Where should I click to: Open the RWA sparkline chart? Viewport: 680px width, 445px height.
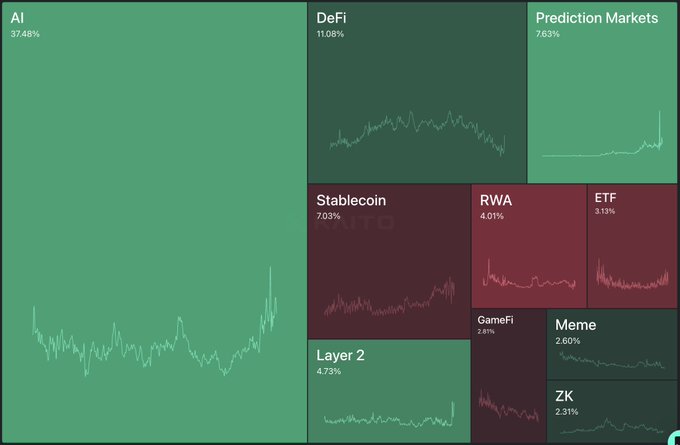point(528,280)
